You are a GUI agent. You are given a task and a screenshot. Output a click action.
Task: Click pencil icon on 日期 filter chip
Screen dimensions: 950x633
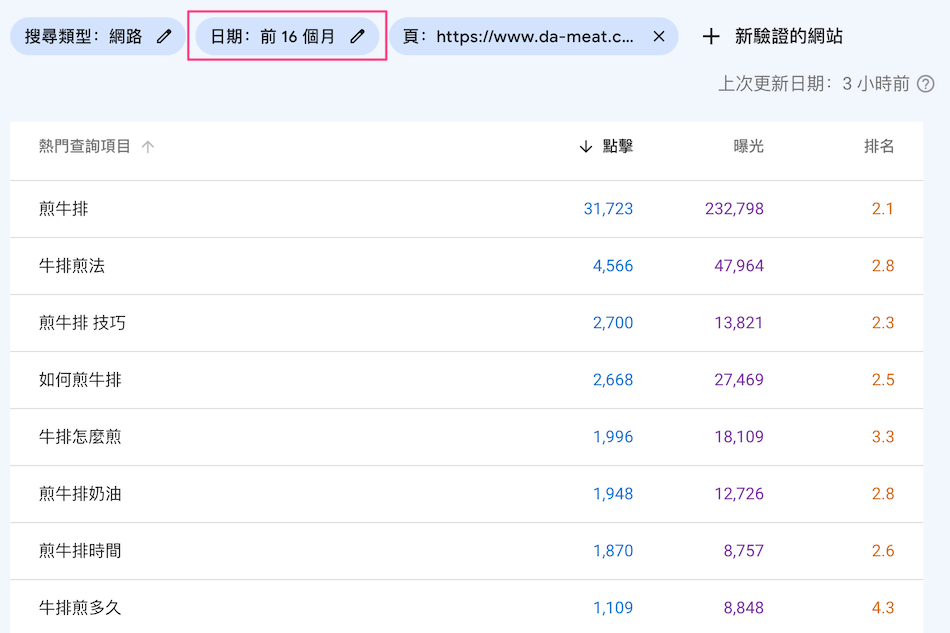tap(357, 37)
